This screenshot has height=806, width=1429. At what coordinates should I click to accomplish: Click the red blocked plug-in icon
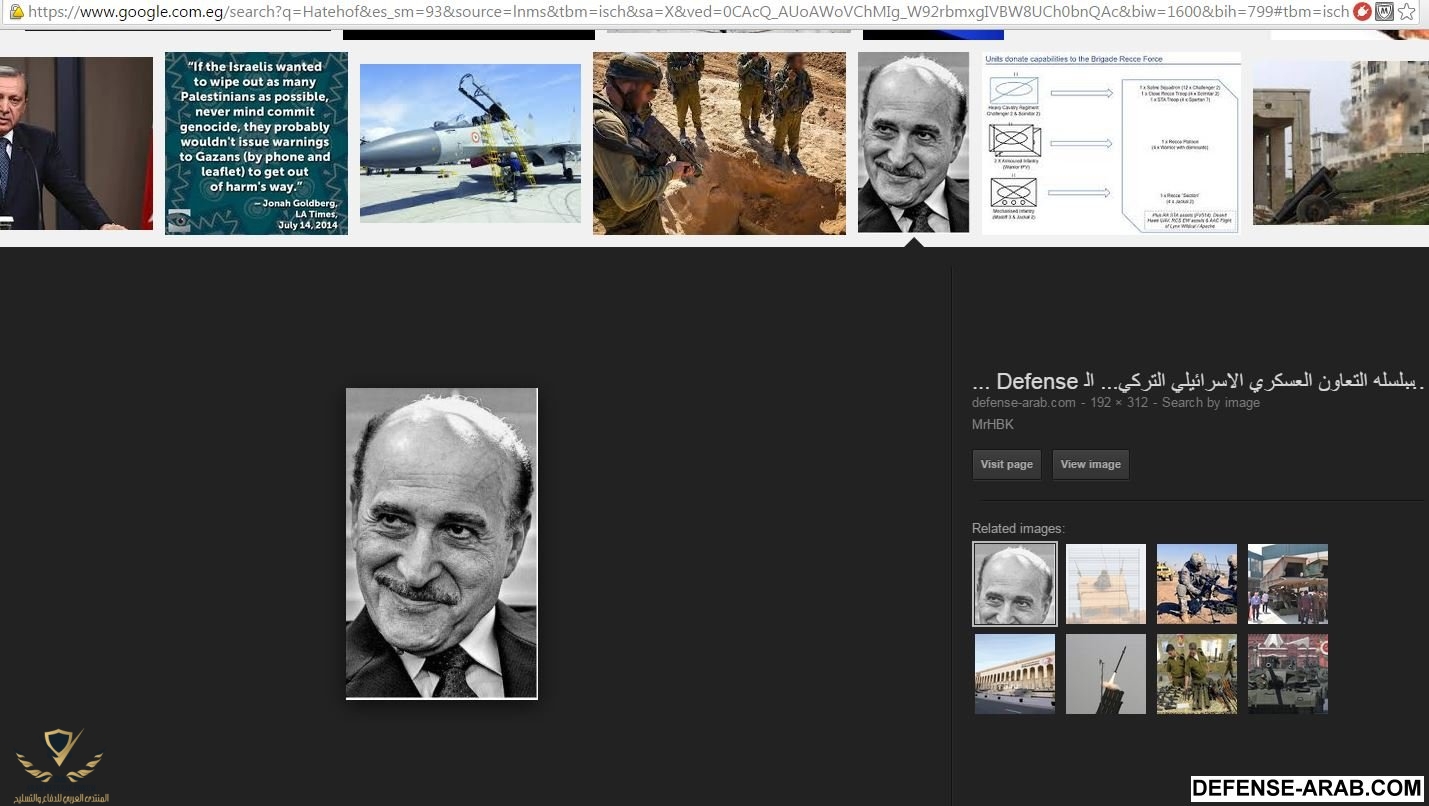(1361, 12)
